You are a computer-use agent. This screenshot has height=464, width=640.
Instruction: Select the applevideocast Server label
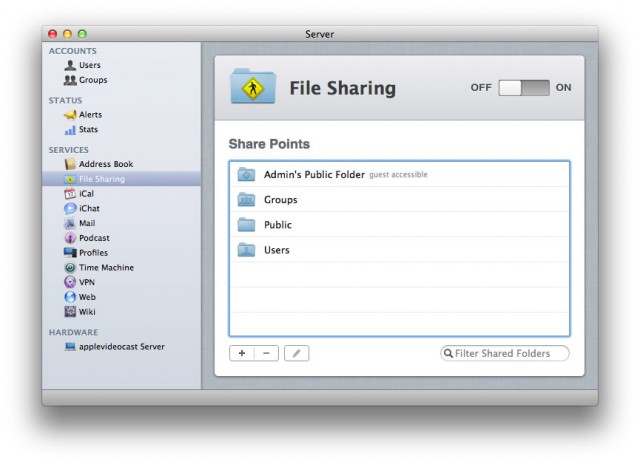122,347
